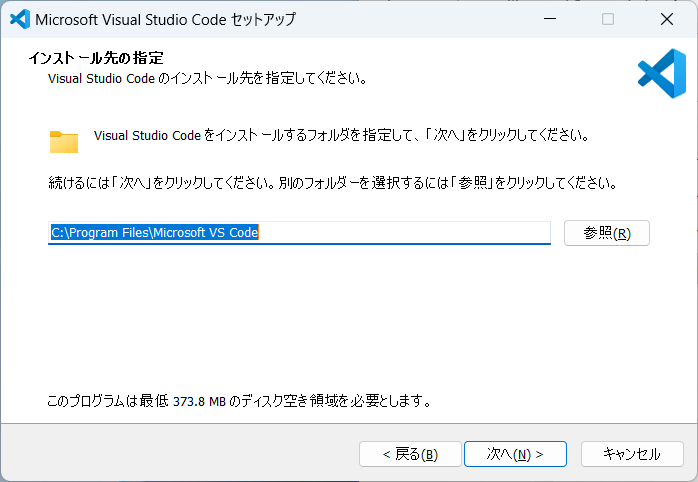
Task: Proceed with 次へ(N) > button
Action: [x=515, y=454]
